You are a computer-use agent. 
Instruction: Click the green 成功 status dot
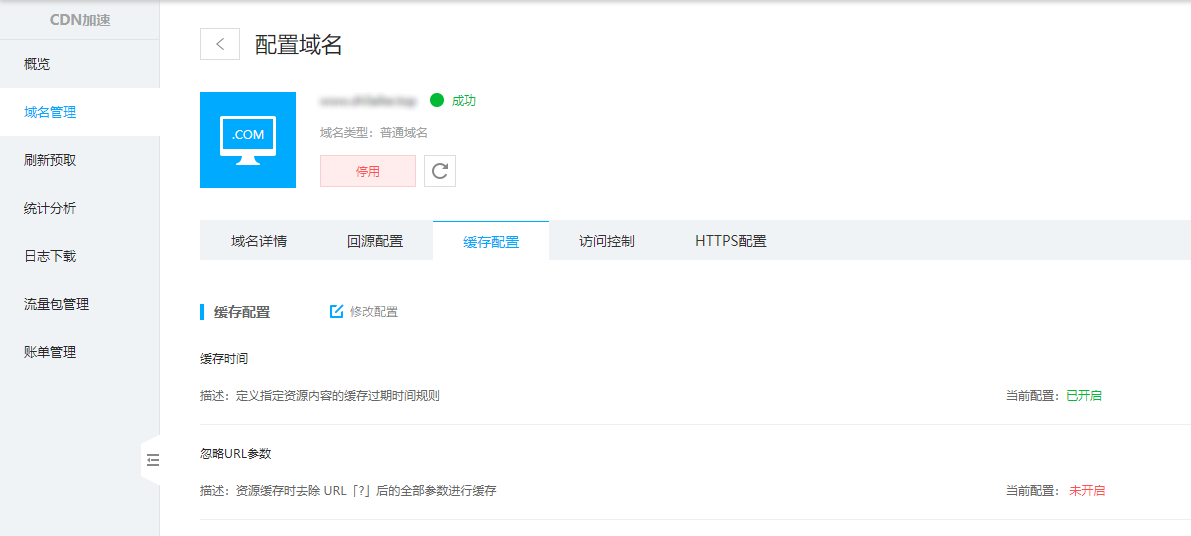pos(436,100)
